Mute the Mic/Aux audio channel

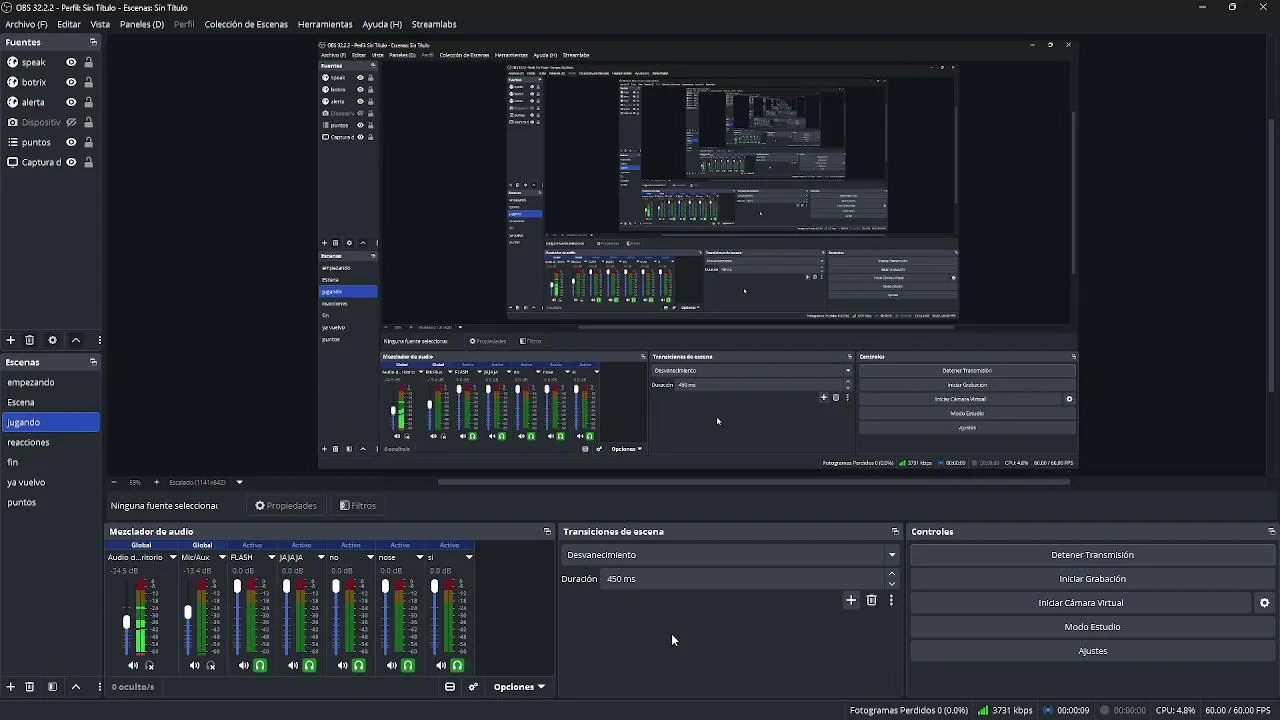coord(195,665)
